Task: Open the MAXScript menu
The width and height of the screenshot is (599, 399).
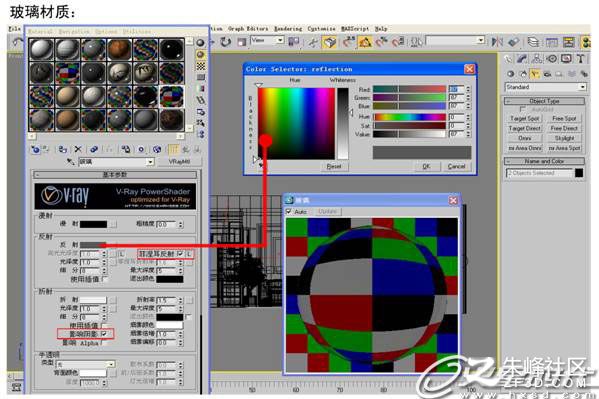Action: pos(355,29)
